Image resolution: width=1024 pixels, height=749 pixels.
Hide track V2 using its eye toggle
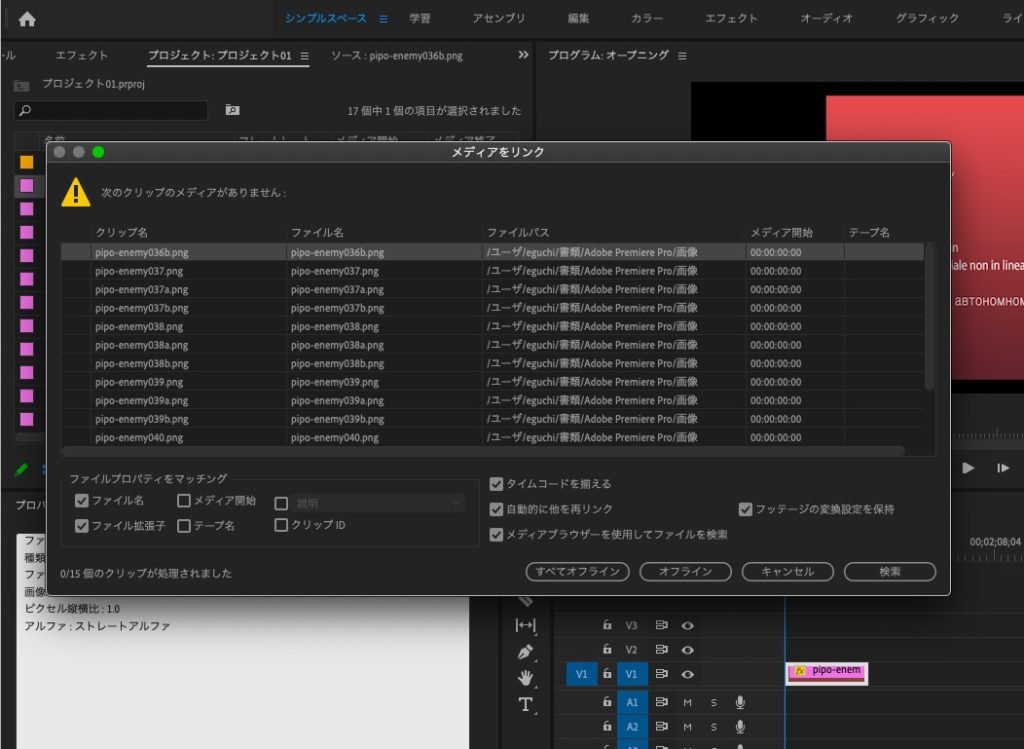click(688, 650)
